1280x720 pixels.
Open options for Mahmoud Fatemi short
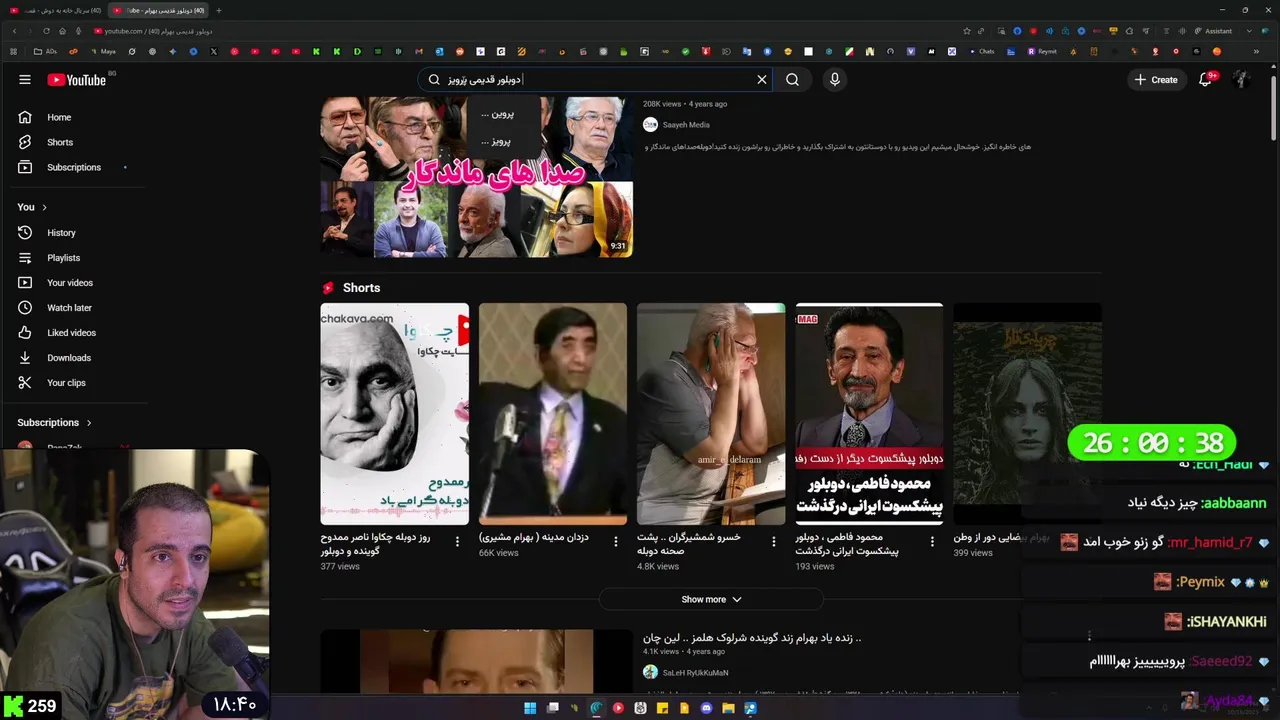pyautogui.click(x=932, y=541)
